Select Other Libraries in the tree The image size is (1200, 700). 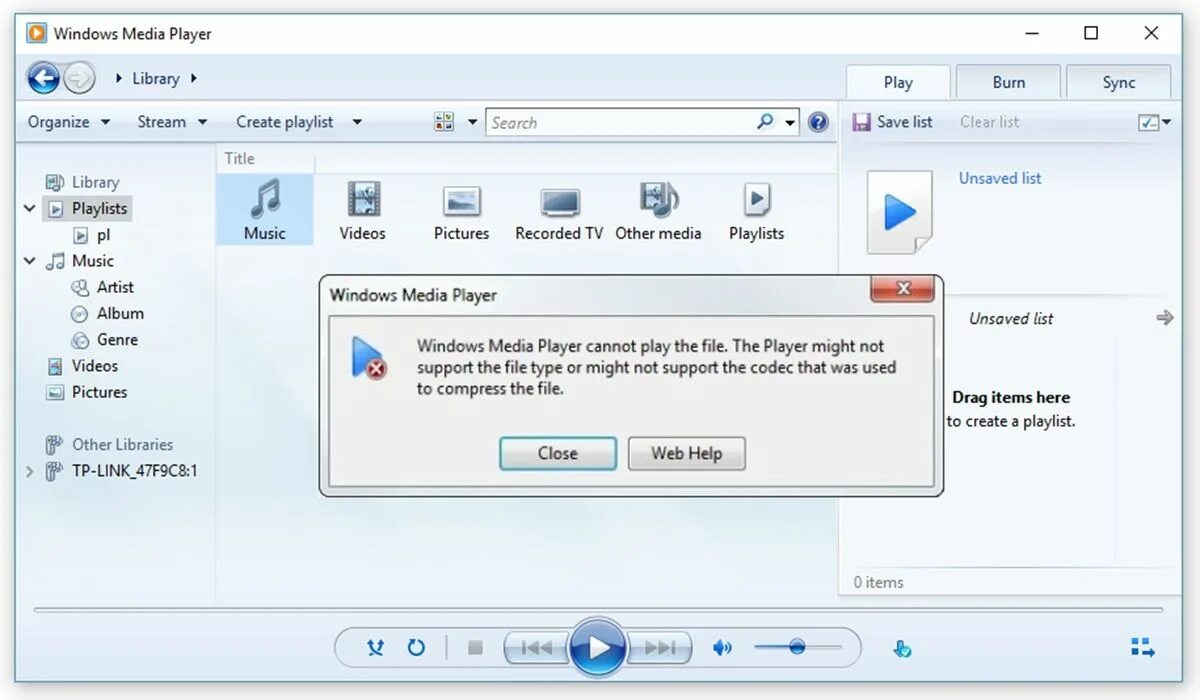(x=109, y=445)
